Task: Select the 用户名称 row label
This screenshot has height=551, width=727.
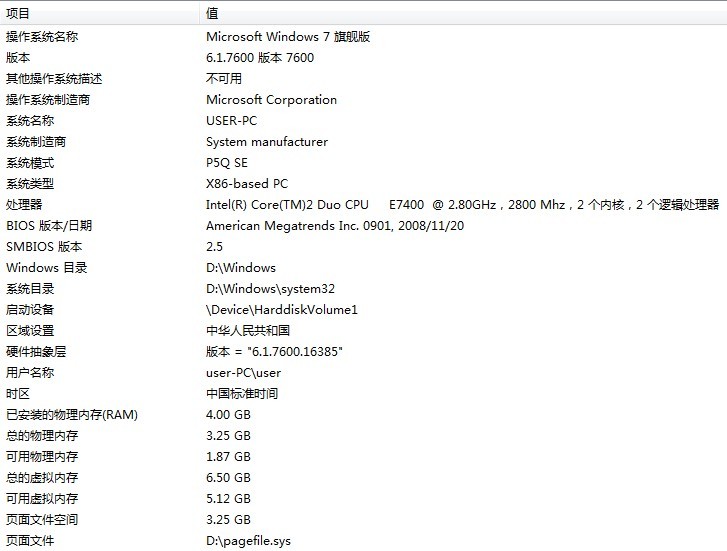Action: [x=30, y=373]
